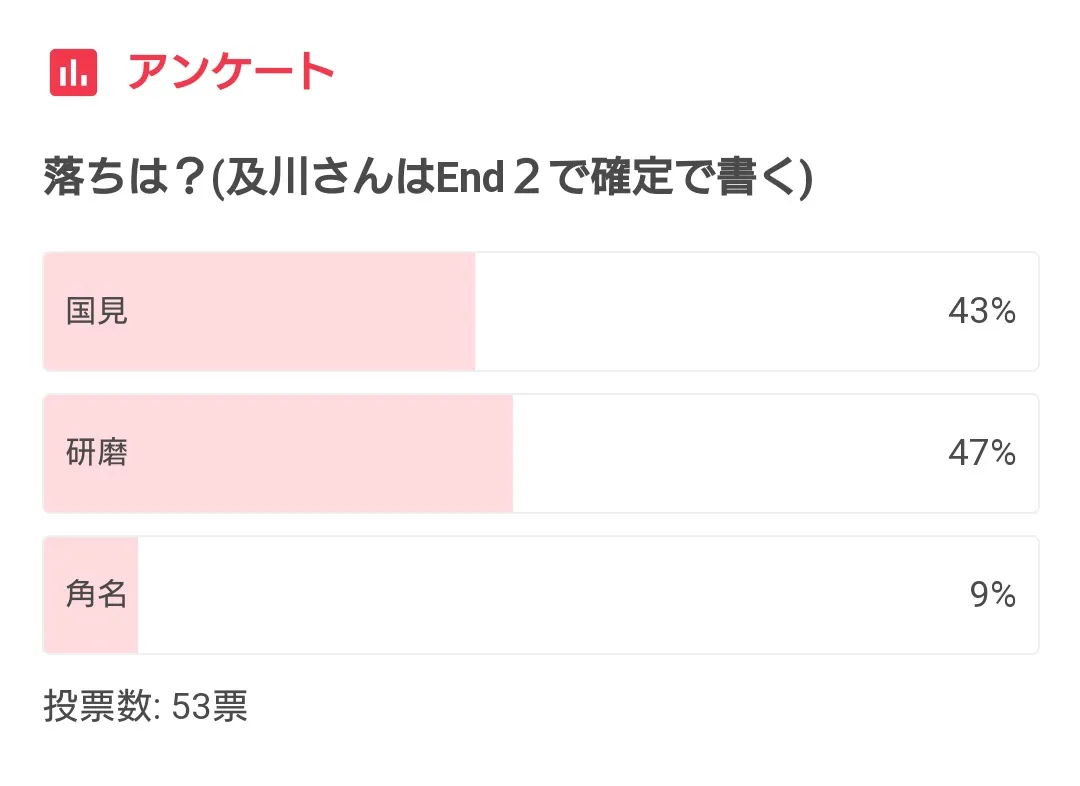Click the 53票 total number
The width and height of the screenshot is (1080, 786).
210,707
